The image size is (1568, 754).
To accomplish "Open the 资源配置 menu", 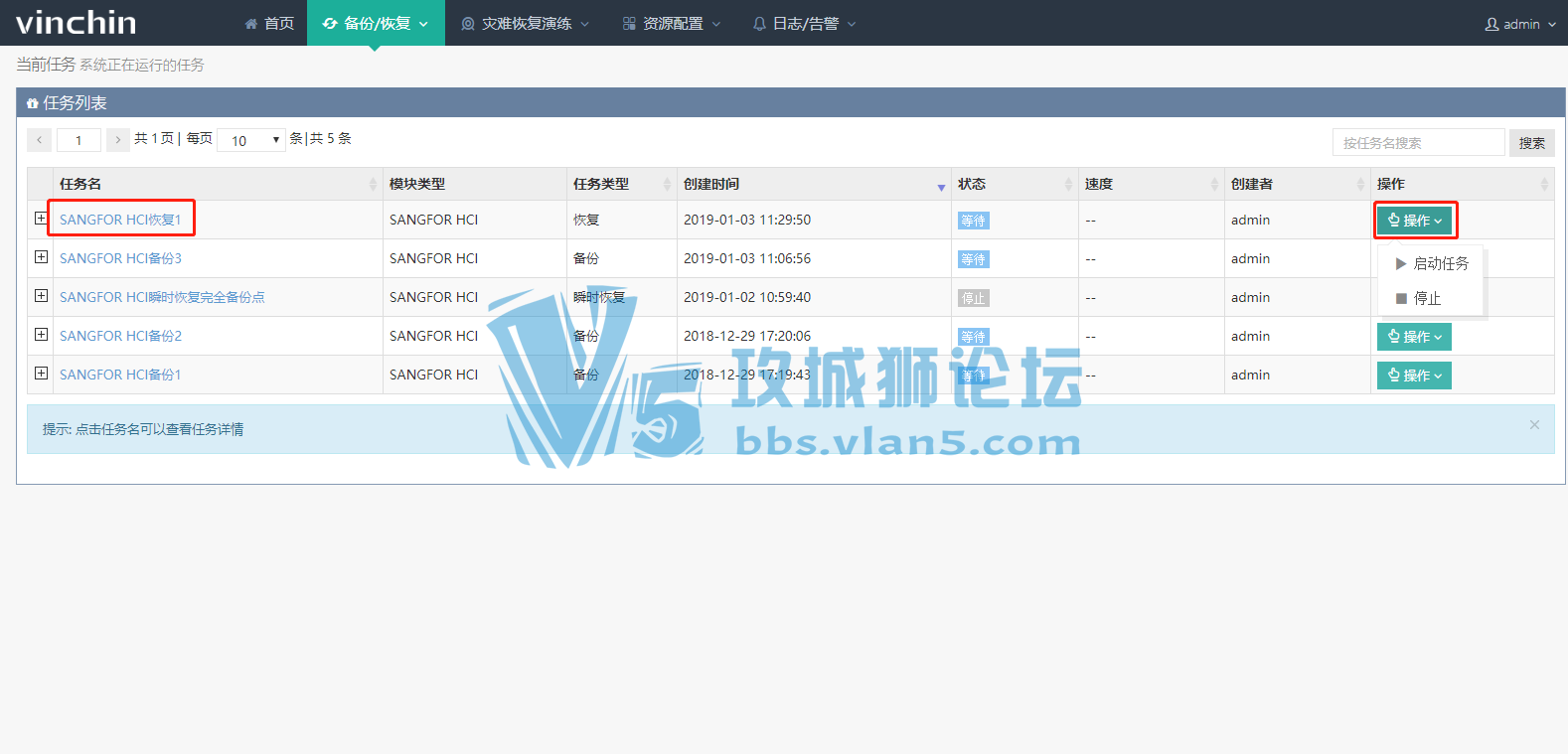I will point(672,23).
